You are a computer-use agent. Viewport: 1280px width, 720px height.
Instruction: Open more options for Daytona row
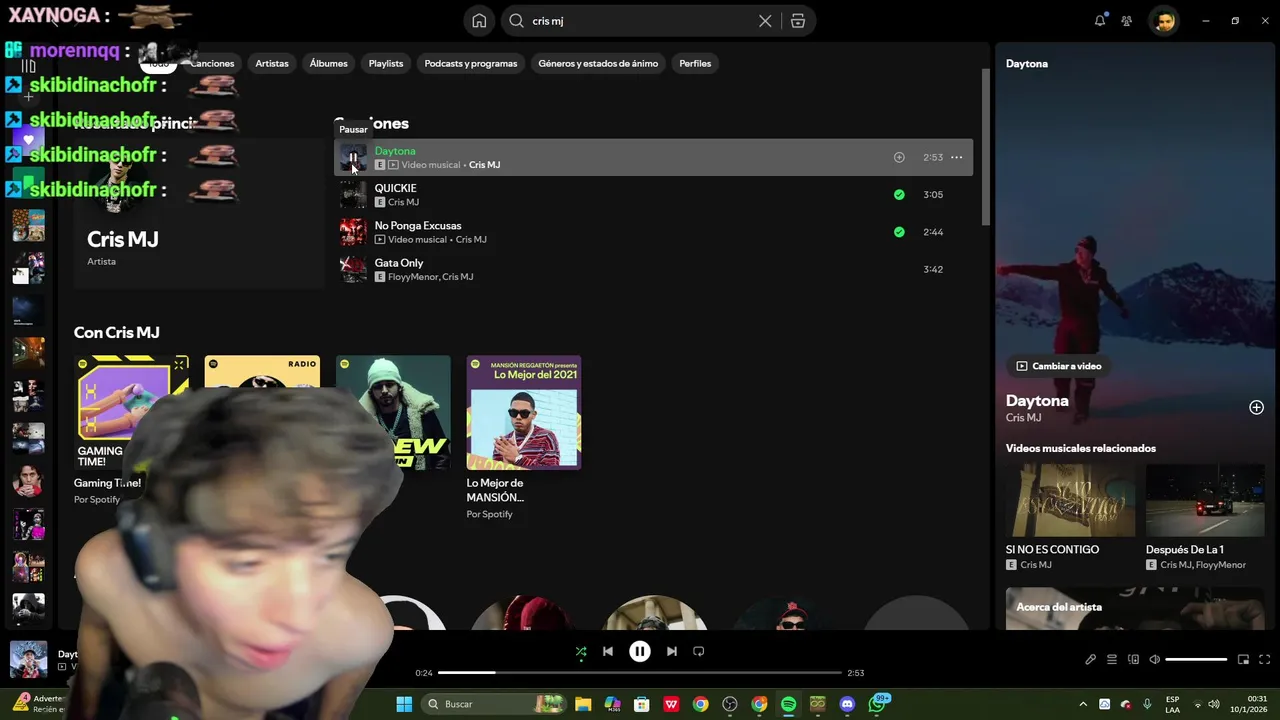957,157
